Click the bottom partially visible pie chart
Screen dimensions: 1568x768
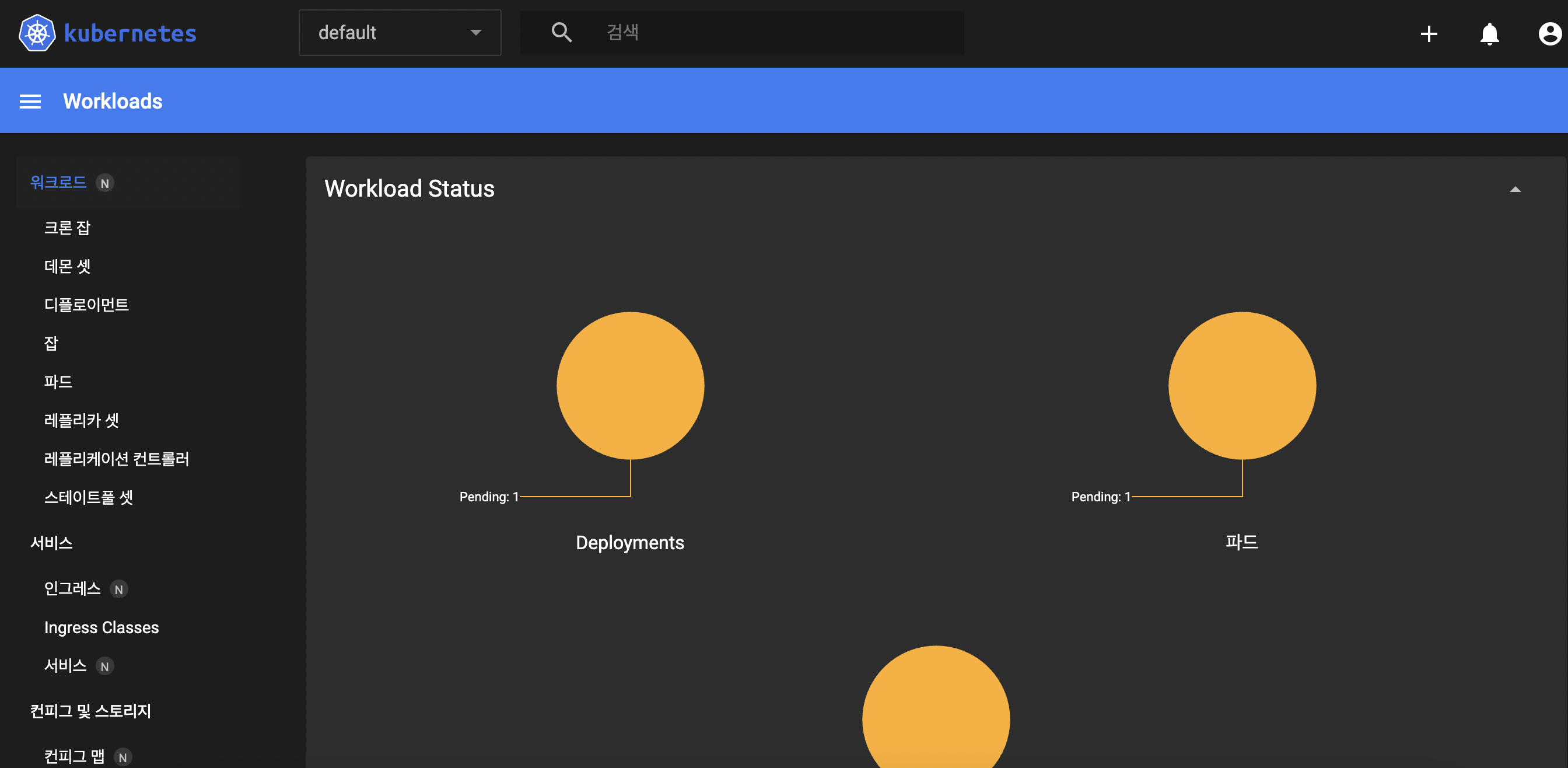tap(936, 707)
